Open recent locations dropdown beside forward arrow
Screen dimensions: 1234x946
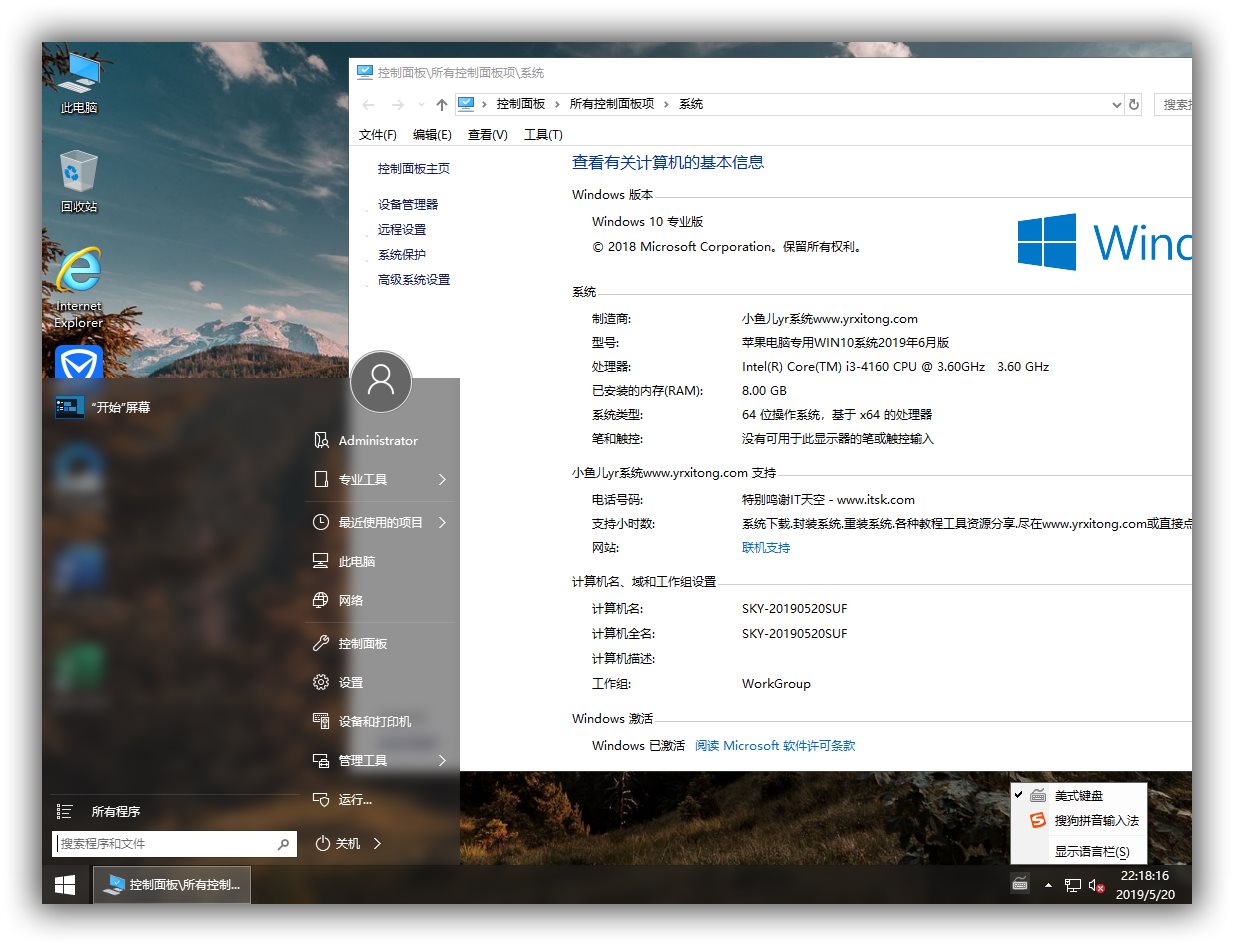click(x=420, y=105)
